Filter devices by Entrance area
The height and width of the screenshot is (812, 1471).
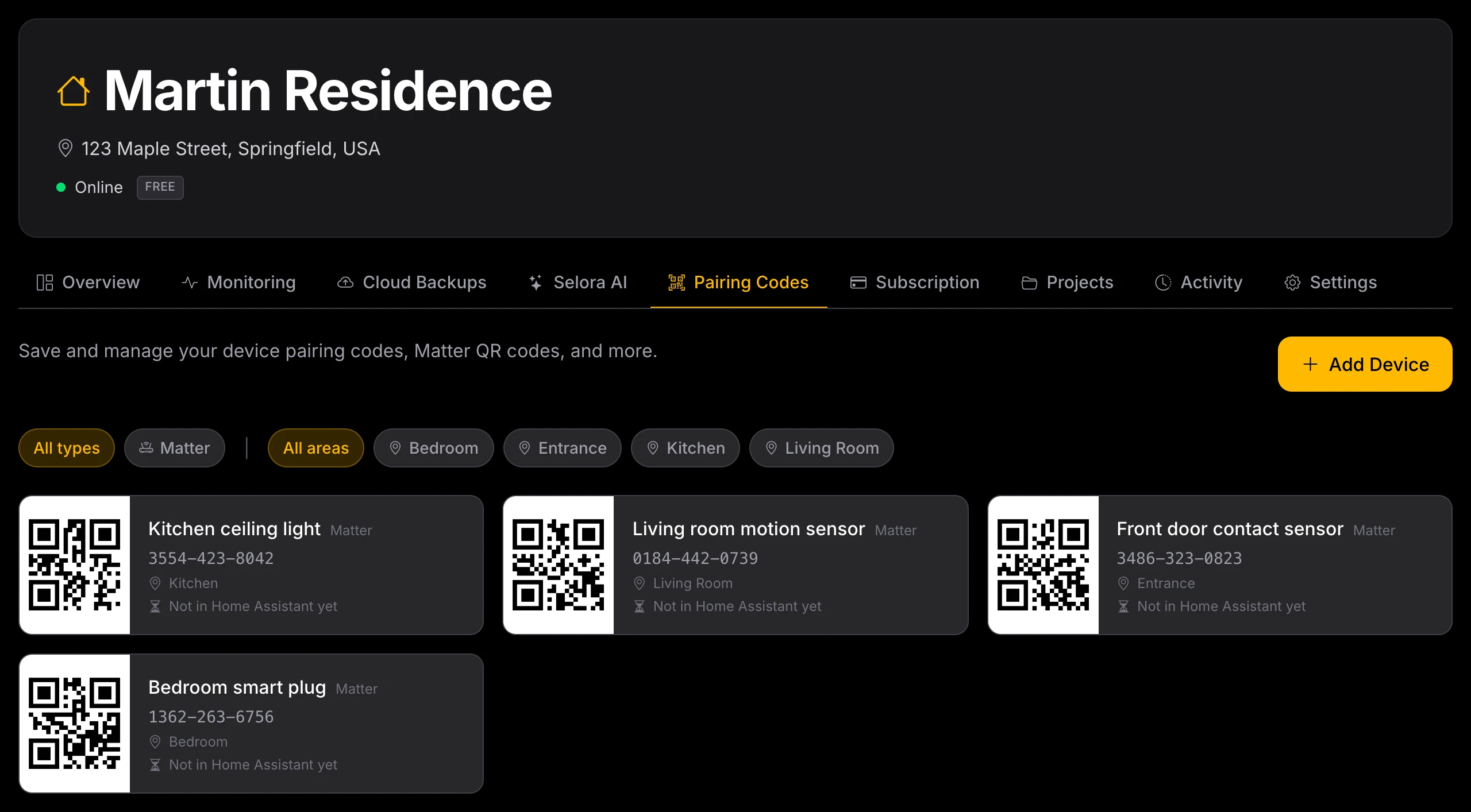point(563,448)
